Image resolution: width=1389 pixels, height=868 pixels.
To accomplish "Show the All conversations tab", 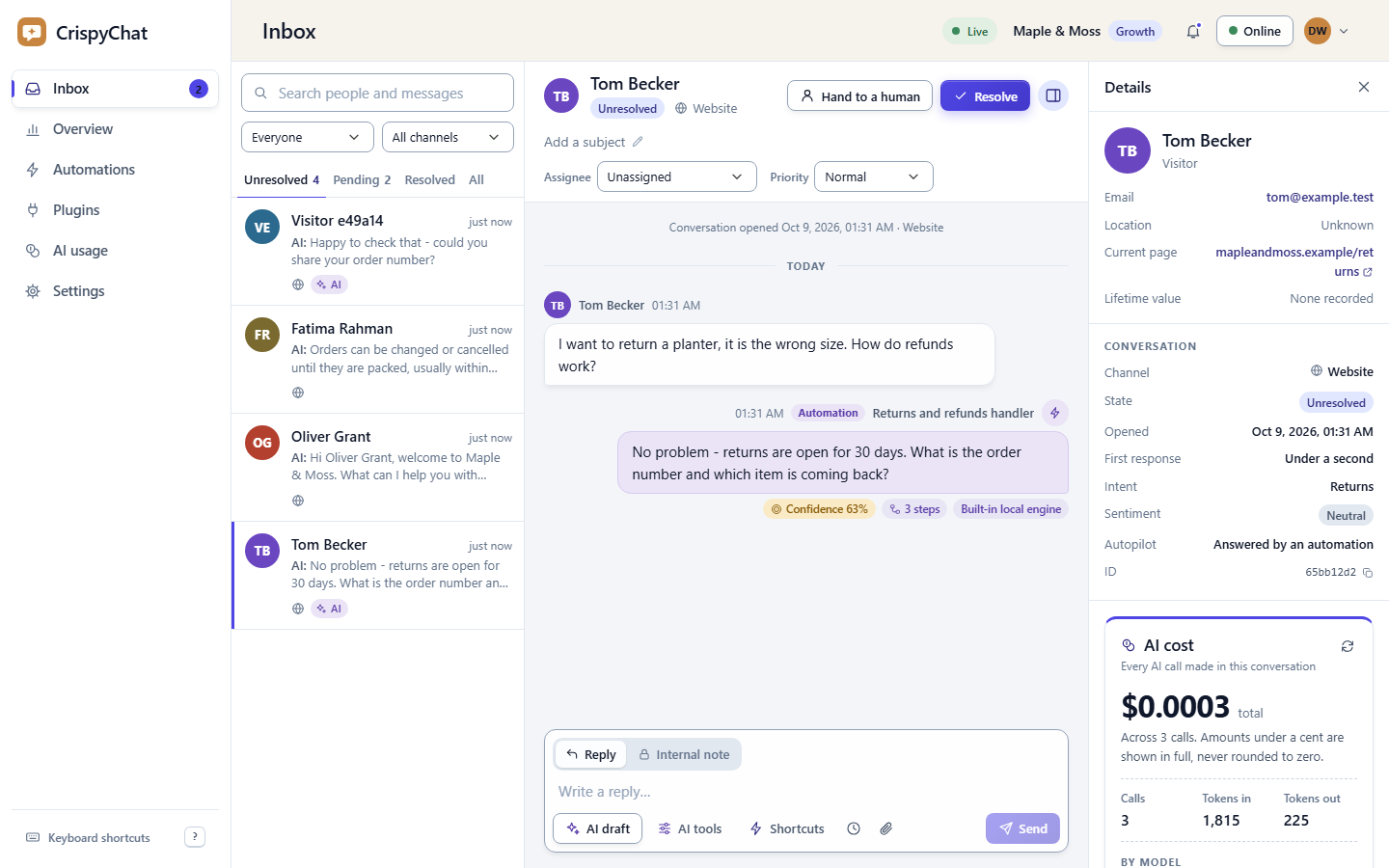I will (x=477, y=180).
